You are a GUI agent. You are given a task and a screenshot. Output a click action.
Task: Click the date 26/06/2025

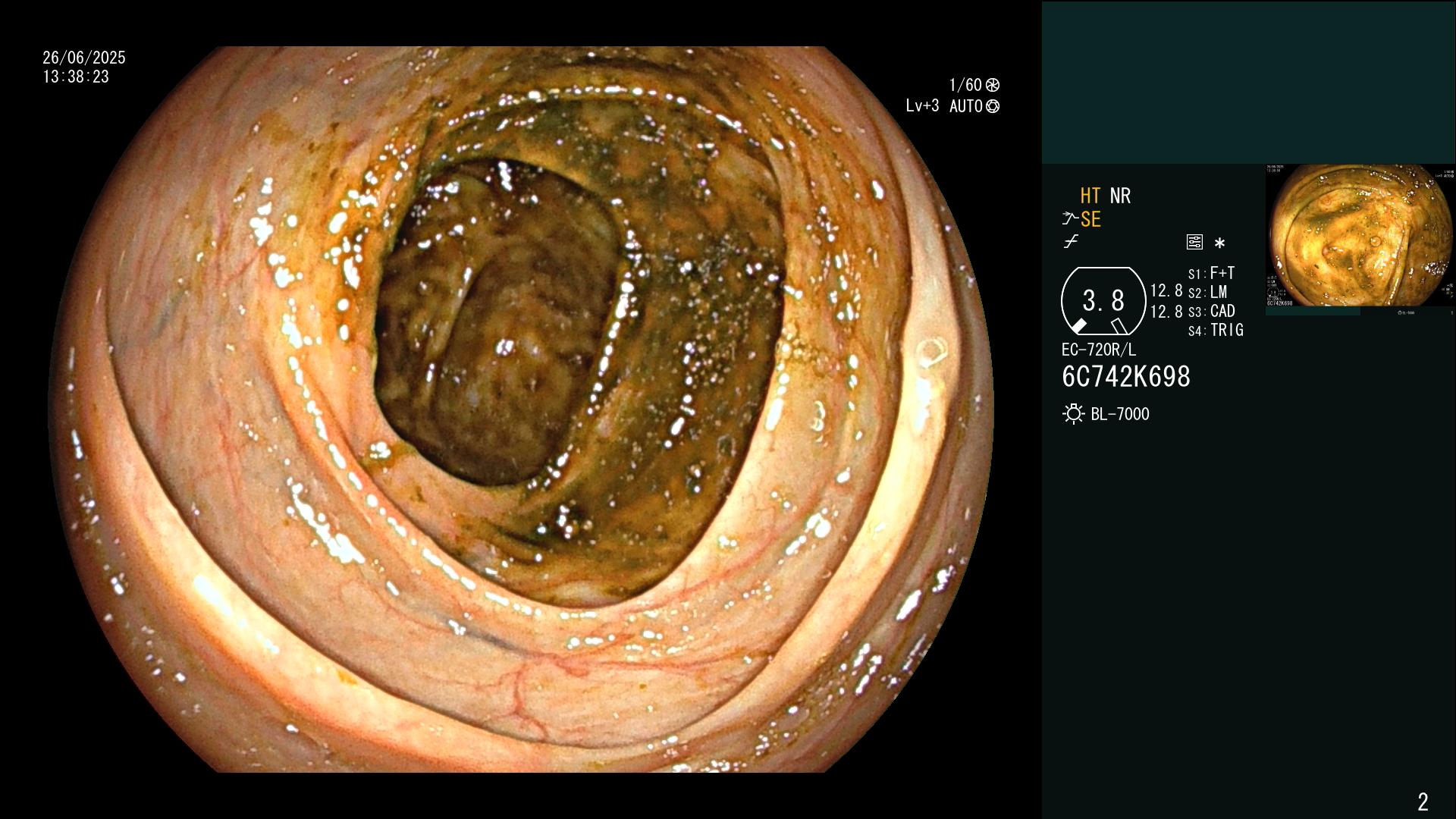(84, 58)
